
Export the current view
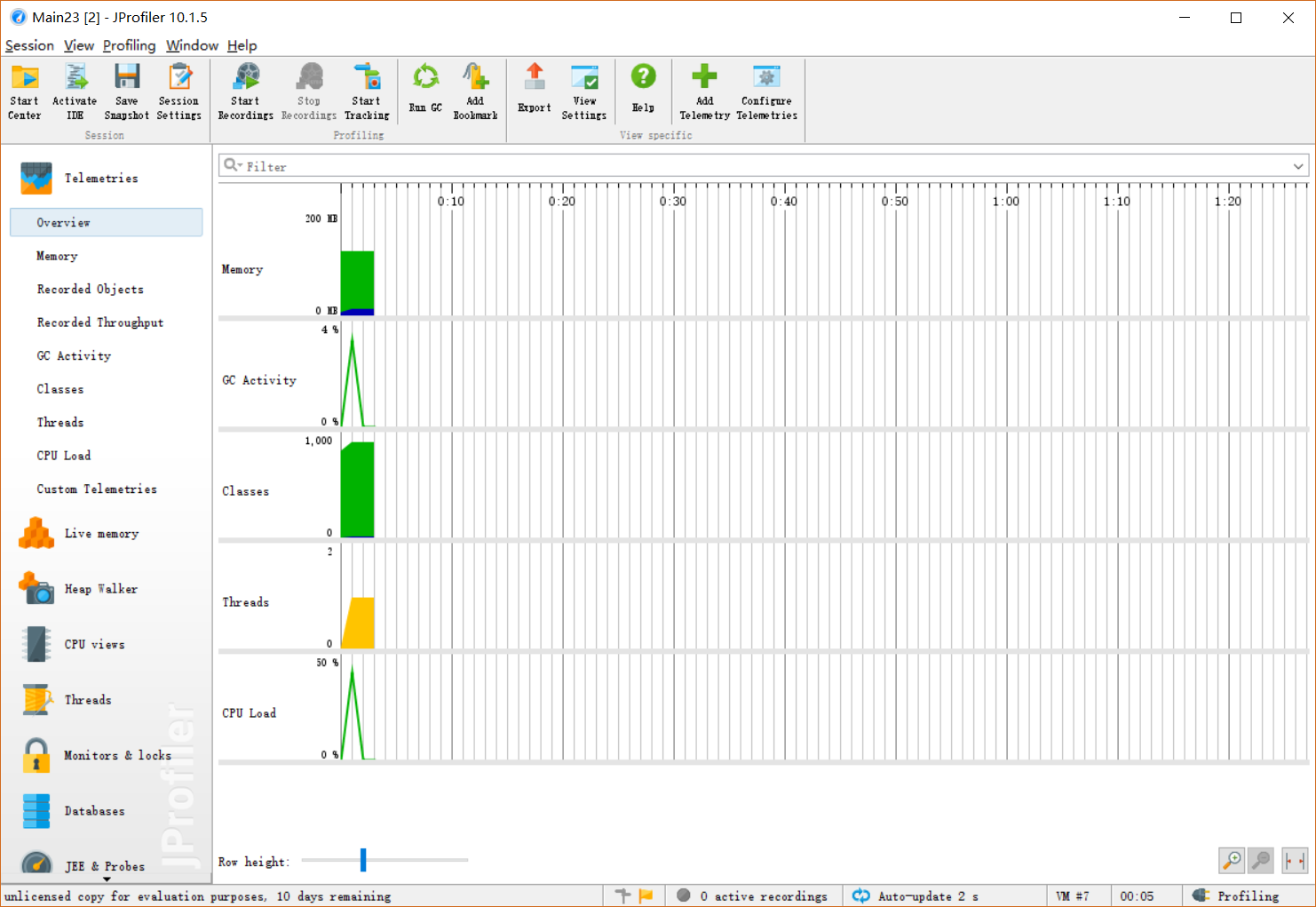[535, 88]
